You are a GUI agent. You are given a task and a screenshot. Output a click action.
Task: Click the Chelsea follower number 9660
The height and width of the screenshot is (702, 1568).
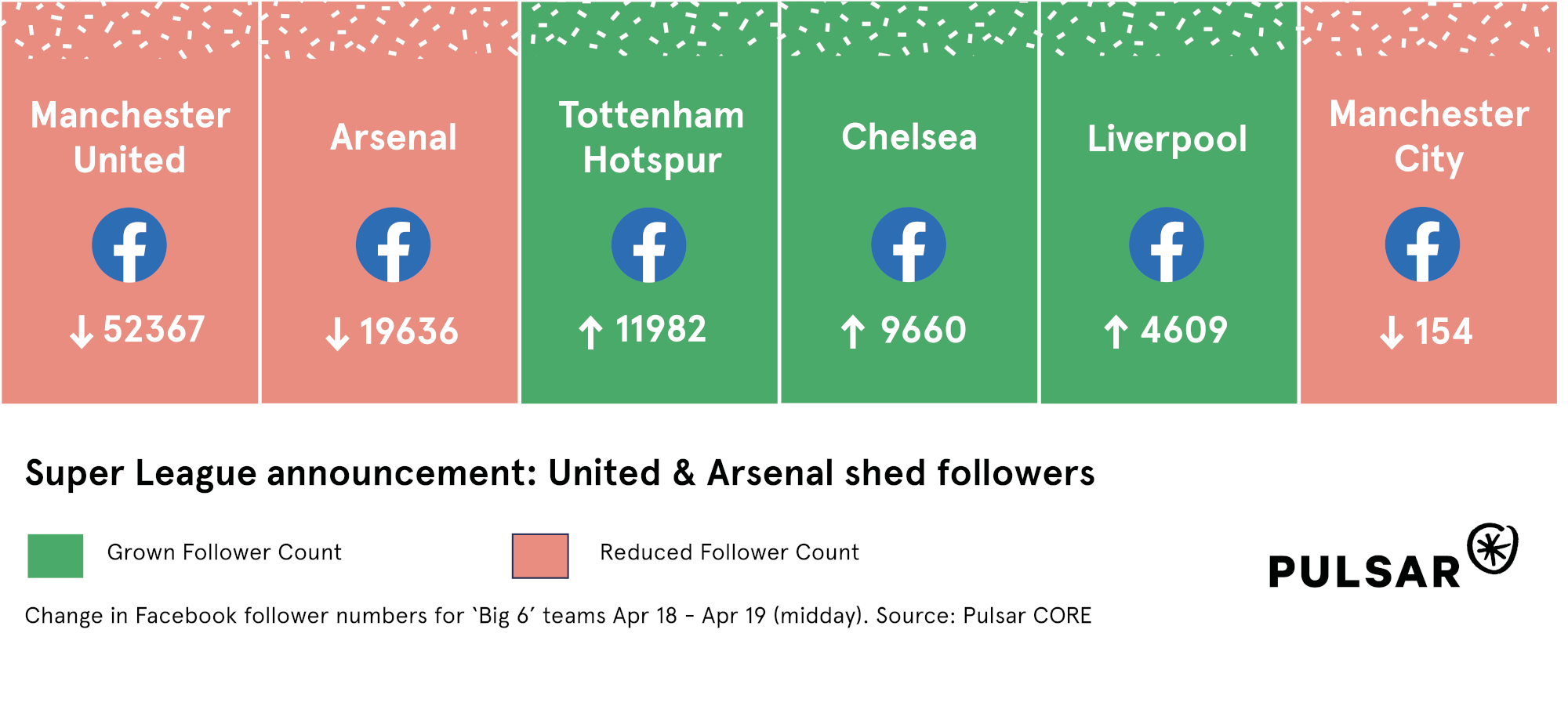pyautogui.click(x=923, y=330)
